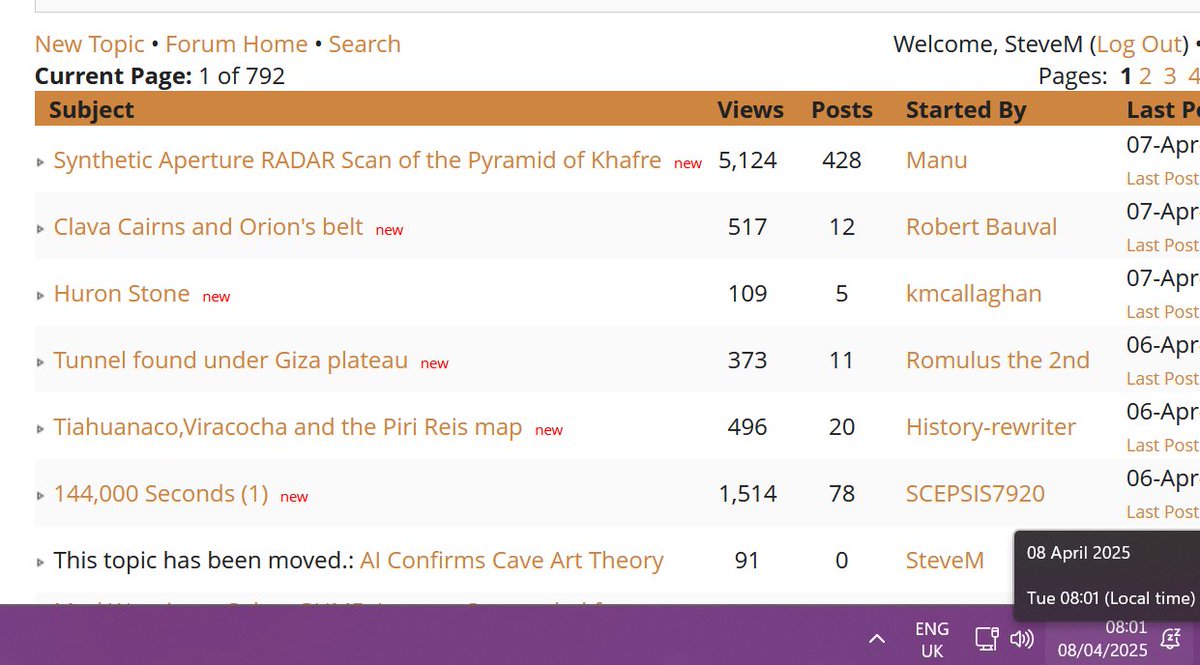Show hidden taskbar icons chevron
This screenshot has height=665, width=1200.
pos(876,638)
